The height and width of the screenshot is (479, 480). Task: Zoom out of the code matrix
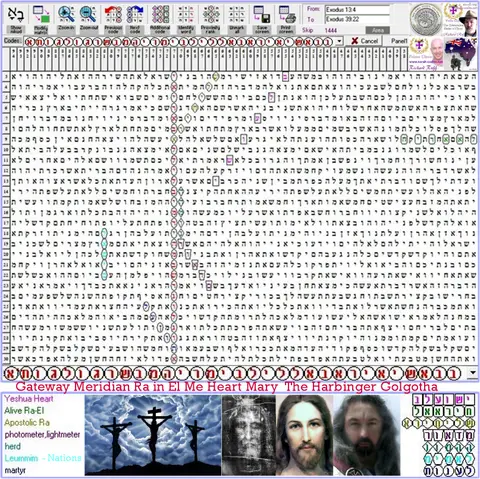pos(88,19)
